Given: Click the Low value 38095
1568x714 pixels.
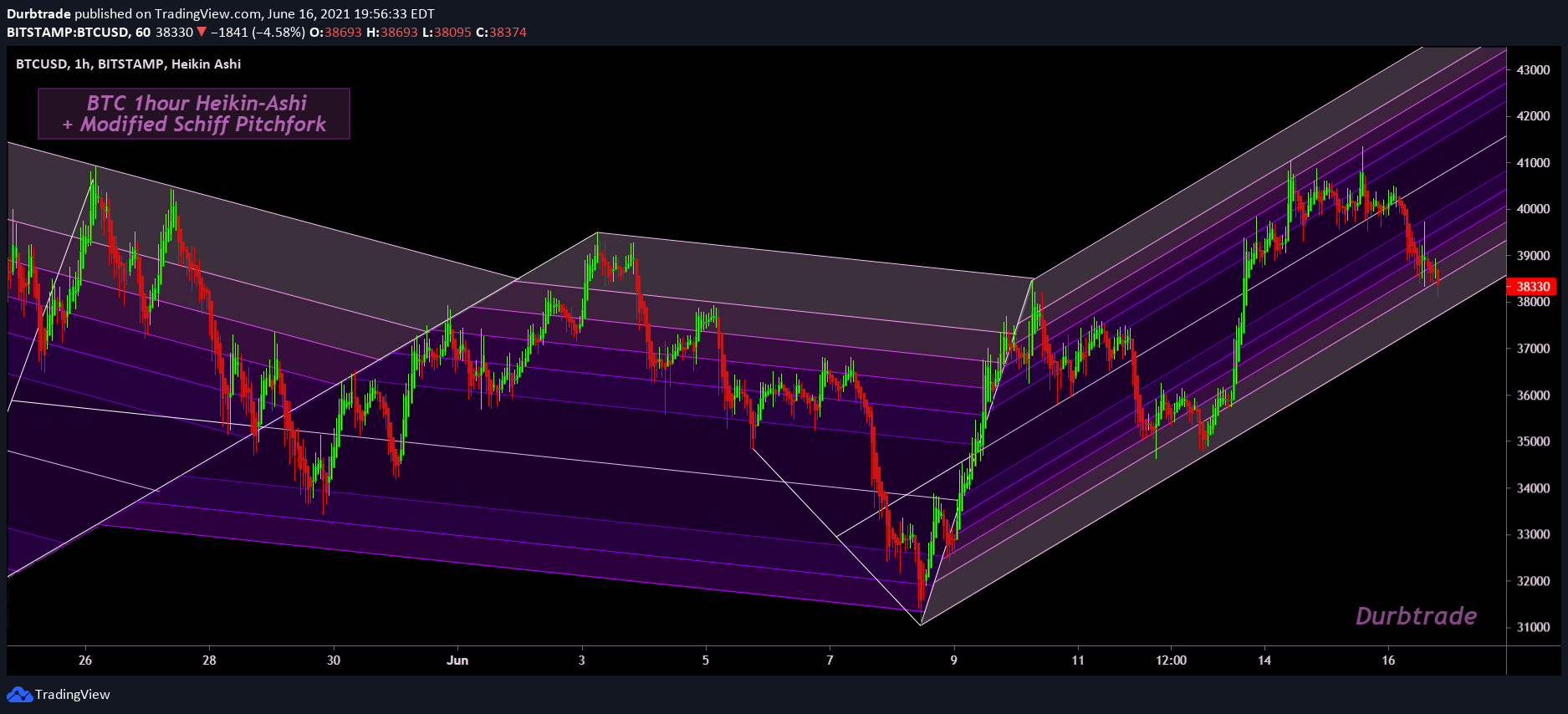Looking at the screenshot, I should pos(452,33).
